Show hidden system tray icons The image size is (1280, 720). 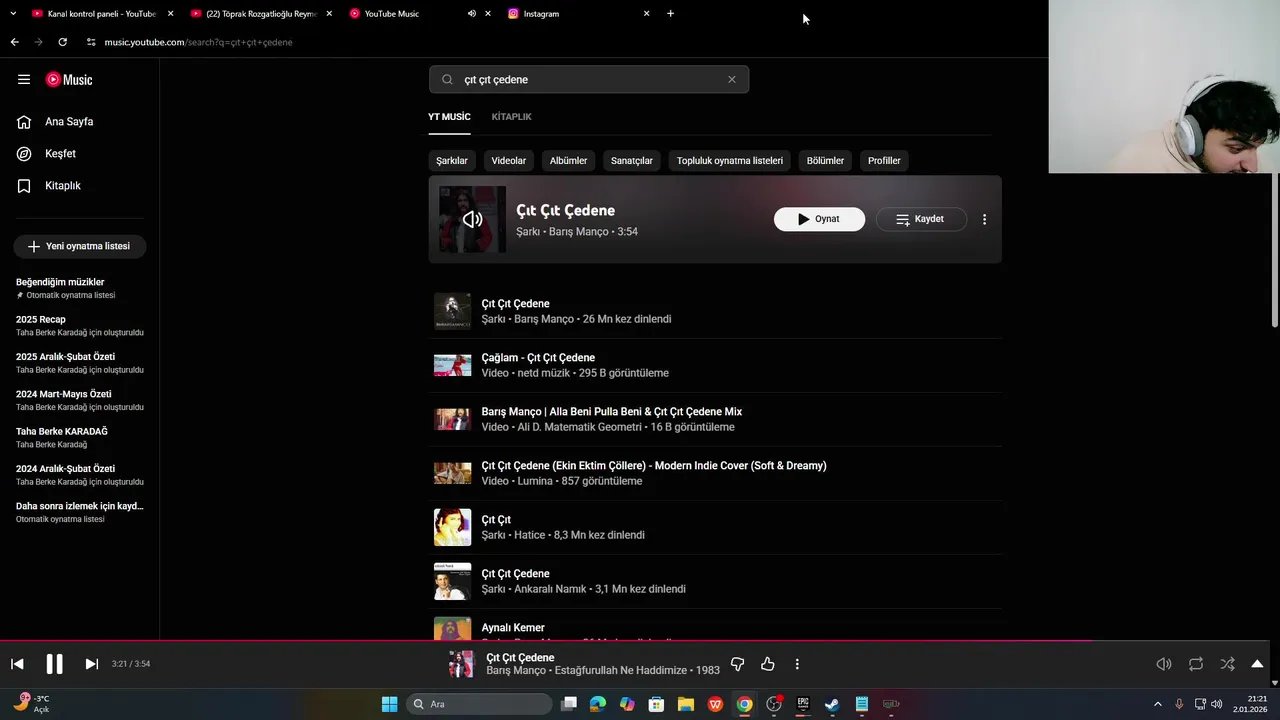coord(1158,704)
